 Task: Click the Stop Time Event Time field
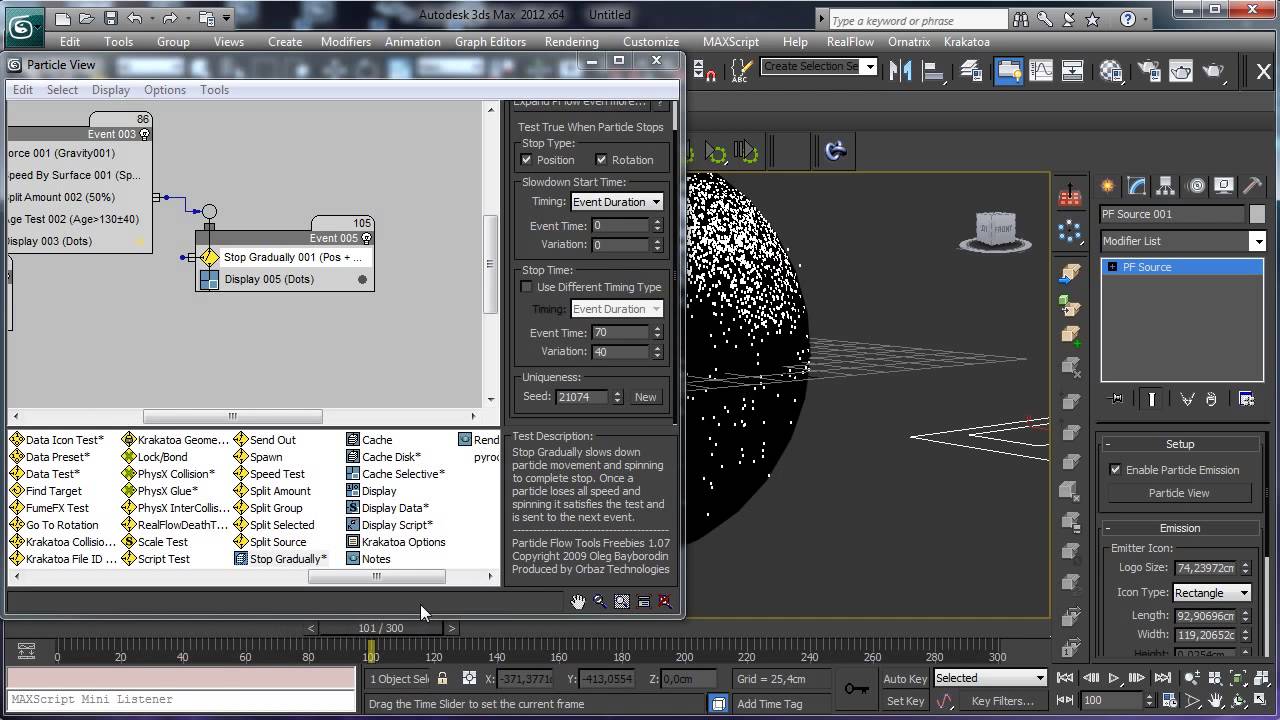click(x=620, y=333)
